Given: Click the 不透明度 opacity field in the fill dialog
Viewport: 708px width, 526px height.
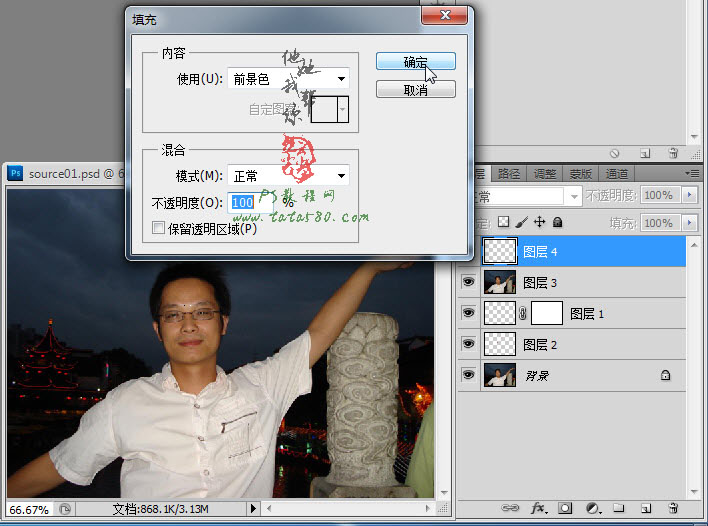Looking at the screenshot, I should [x=250, y=203].
